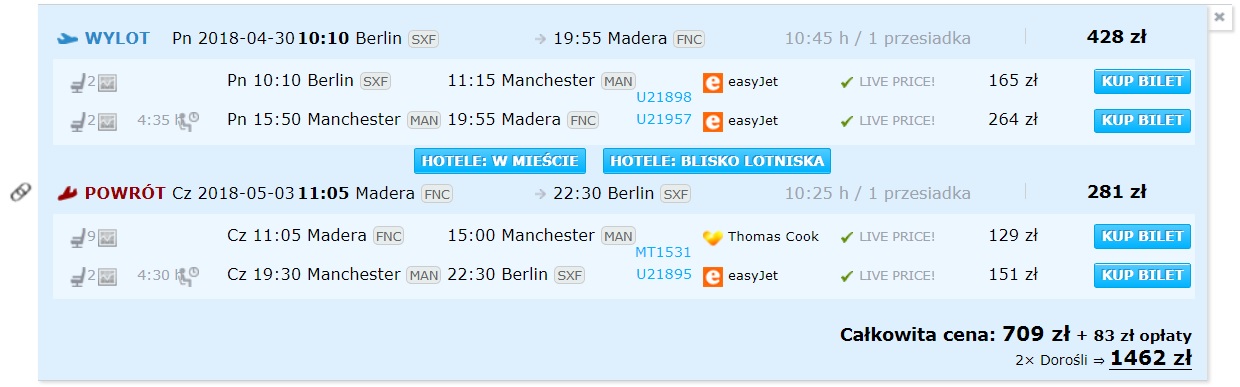Click HOTELE: W MIEŚCIE button
This screenshot has height=387, width=1240.
point(504,161)
